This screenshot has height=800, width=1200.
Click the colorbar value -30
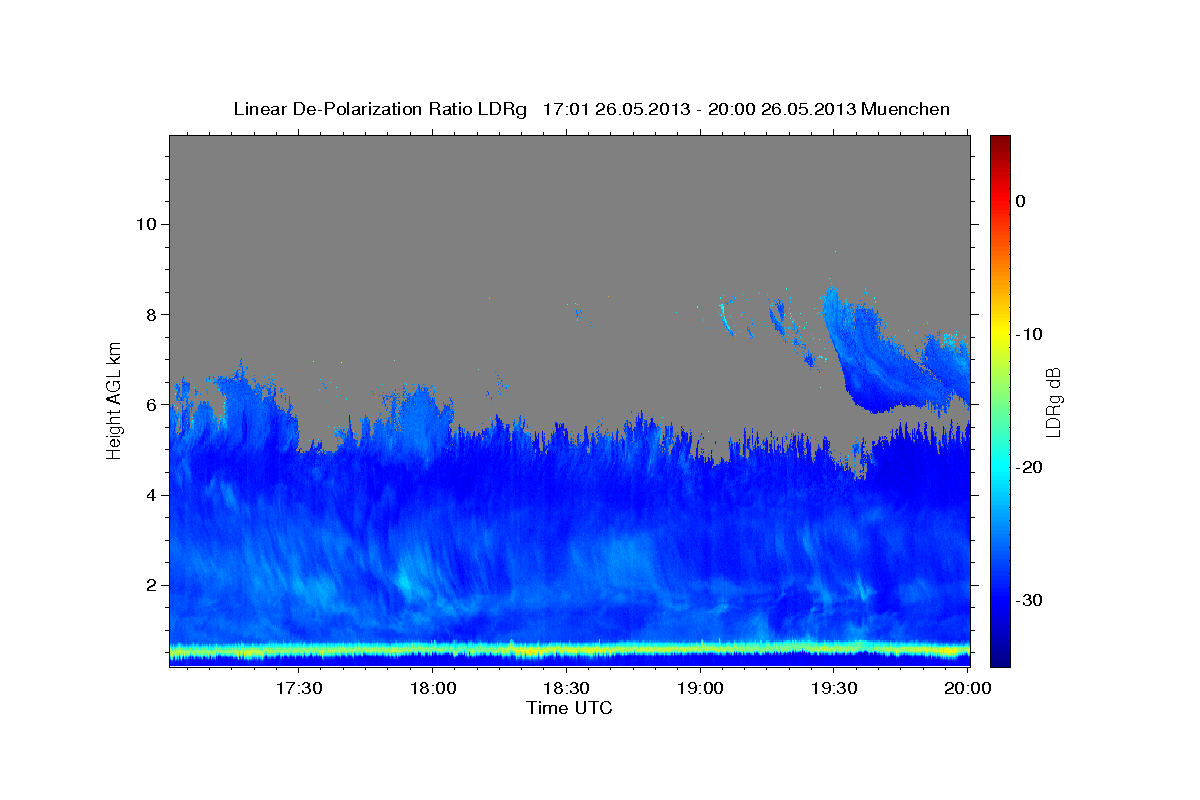click(x=1030, y=600)
